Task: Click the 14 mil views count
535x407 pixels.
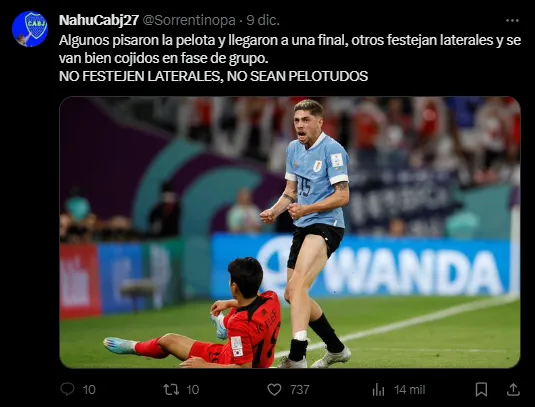Action: 409,390
